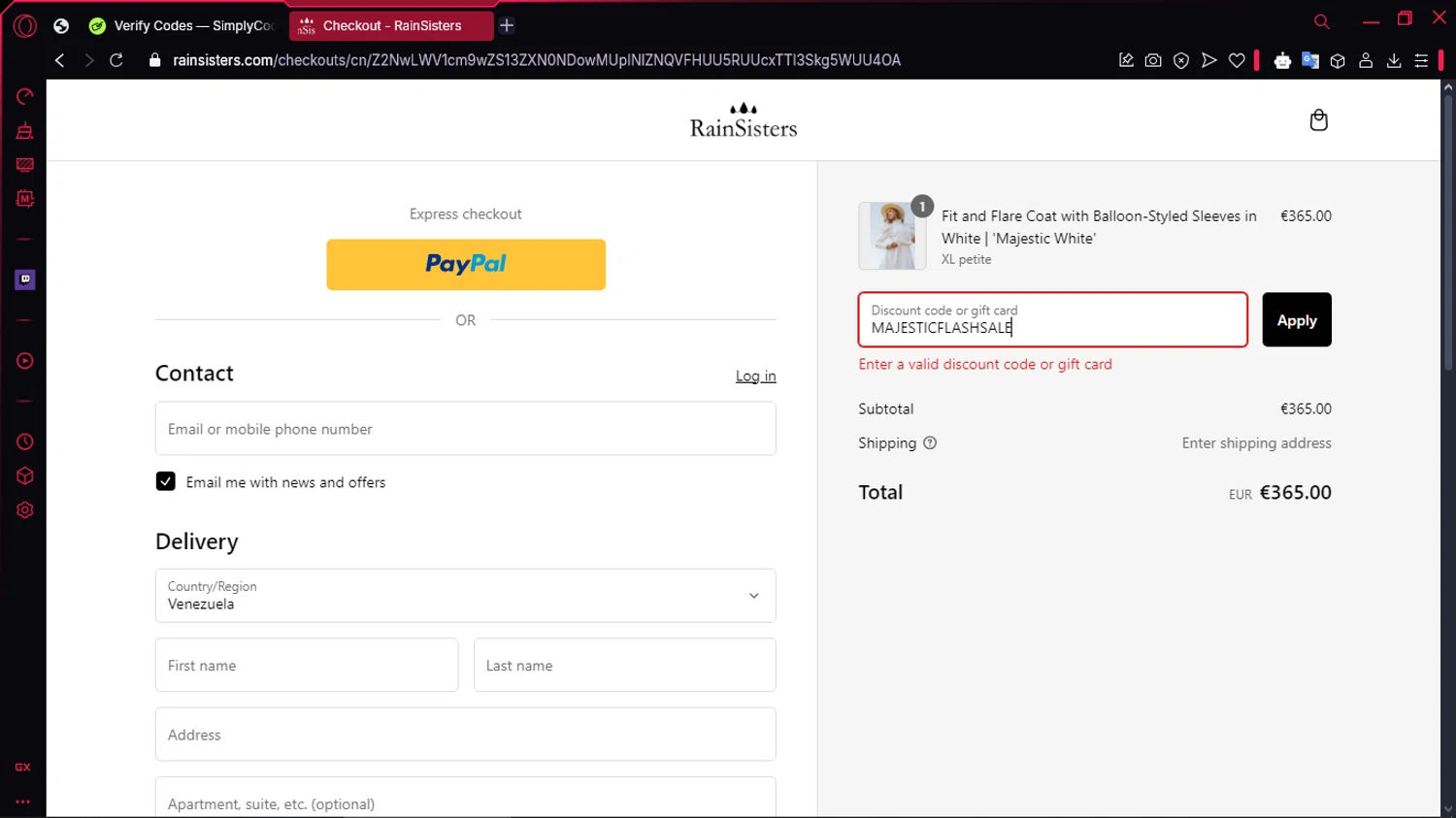Open GX Cleaner broom icon
Viewport: 1456px width, 818px height.
click(x=25, y=131)
